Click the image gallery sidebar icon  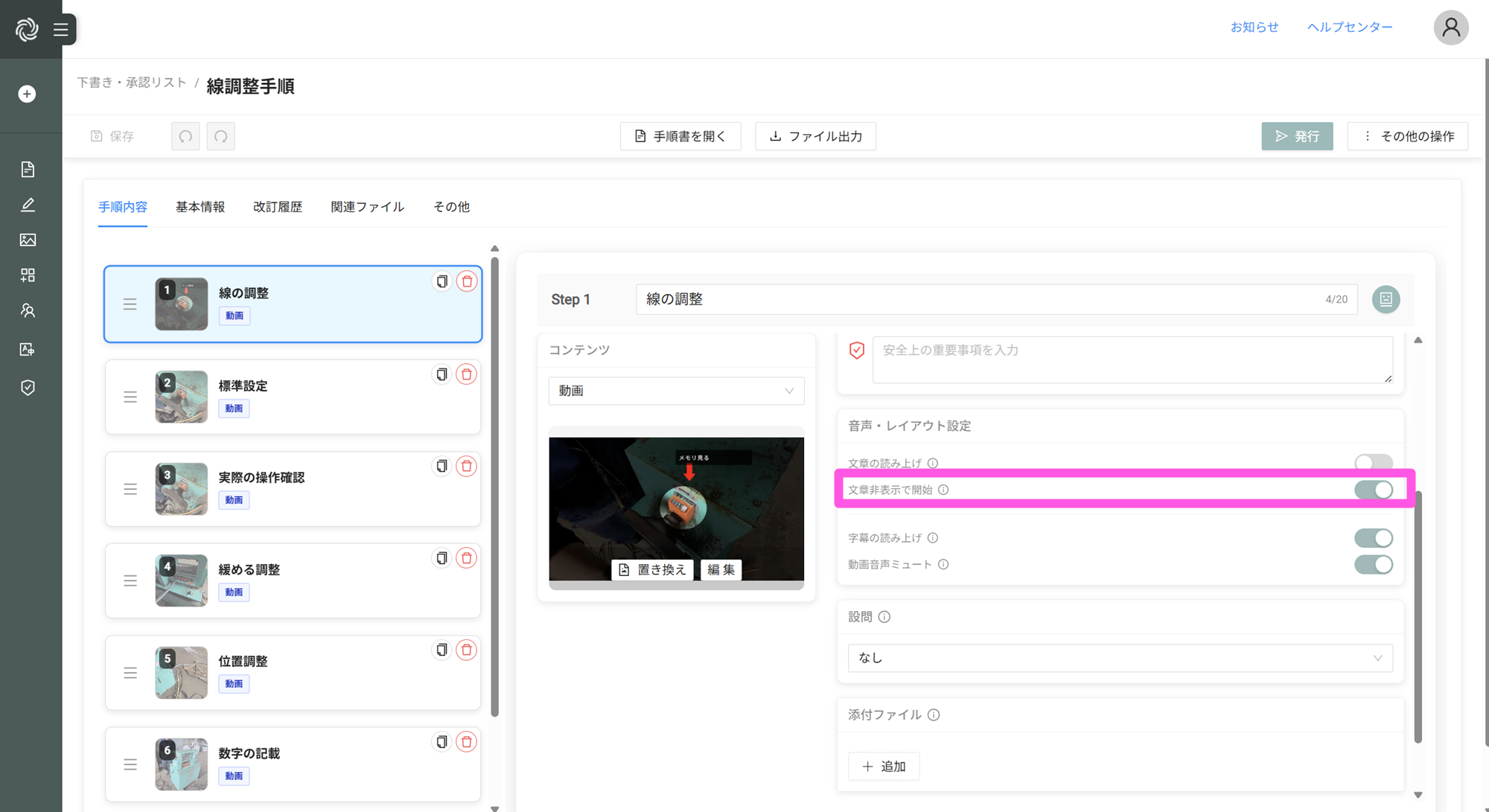[x=28, y=240]
